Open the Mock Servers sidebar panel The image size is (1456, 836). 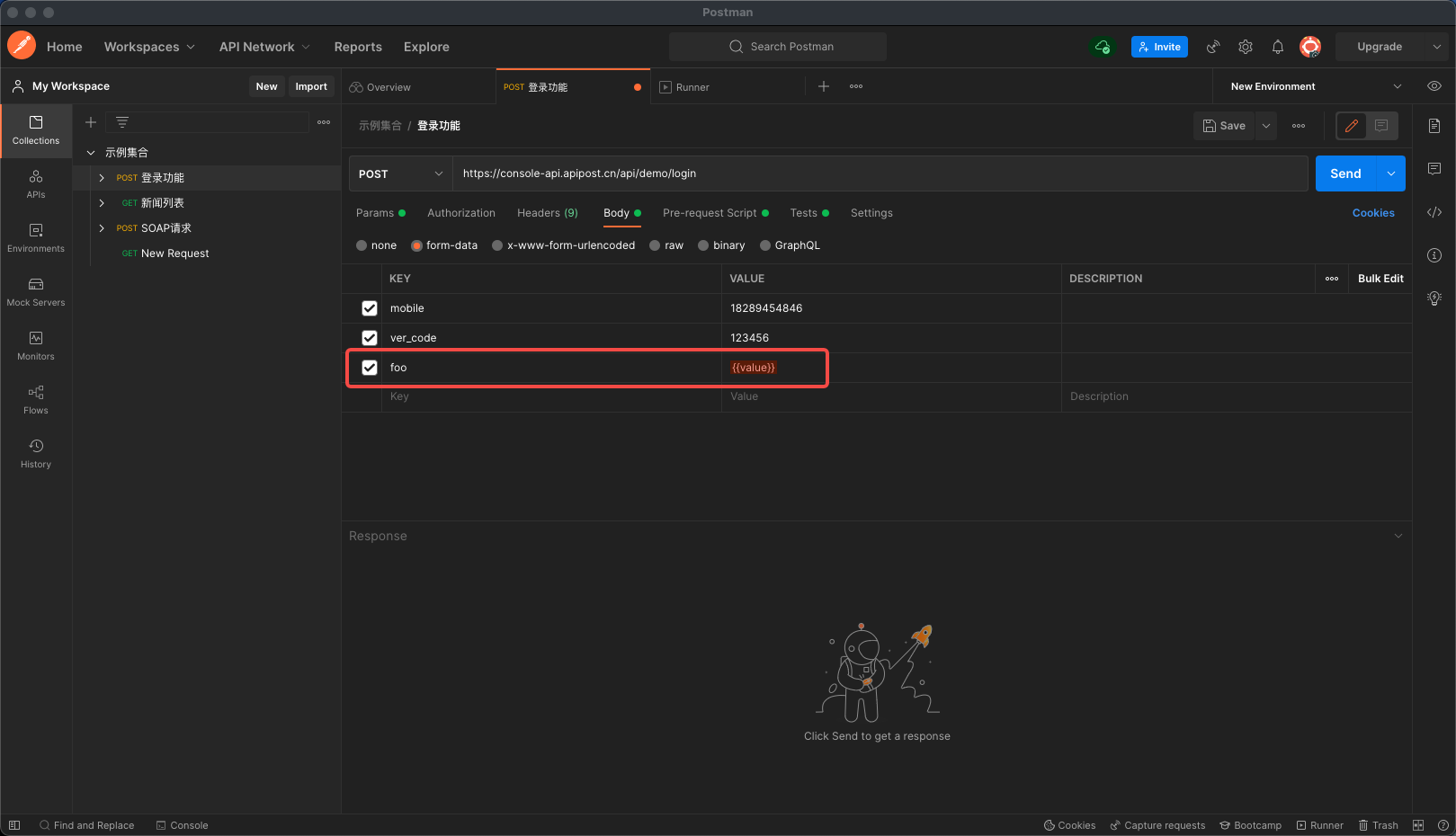tap(36, 292)
